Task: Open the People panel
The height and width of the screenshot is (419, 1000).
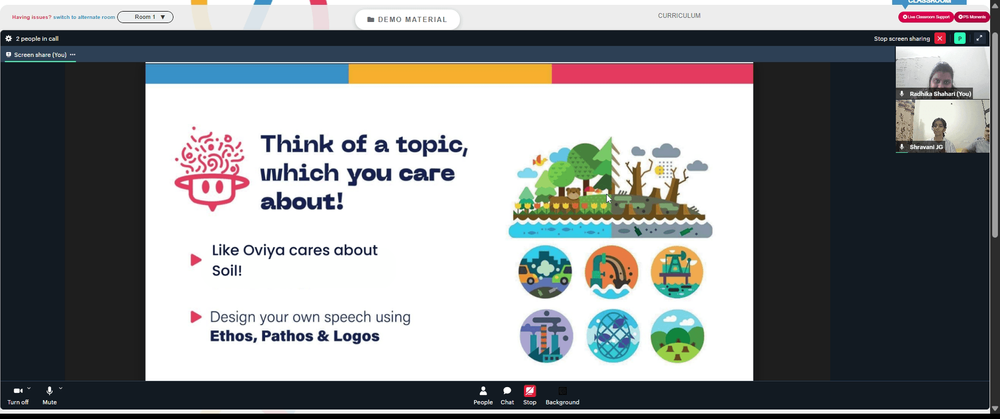Action: coord(483,395)
